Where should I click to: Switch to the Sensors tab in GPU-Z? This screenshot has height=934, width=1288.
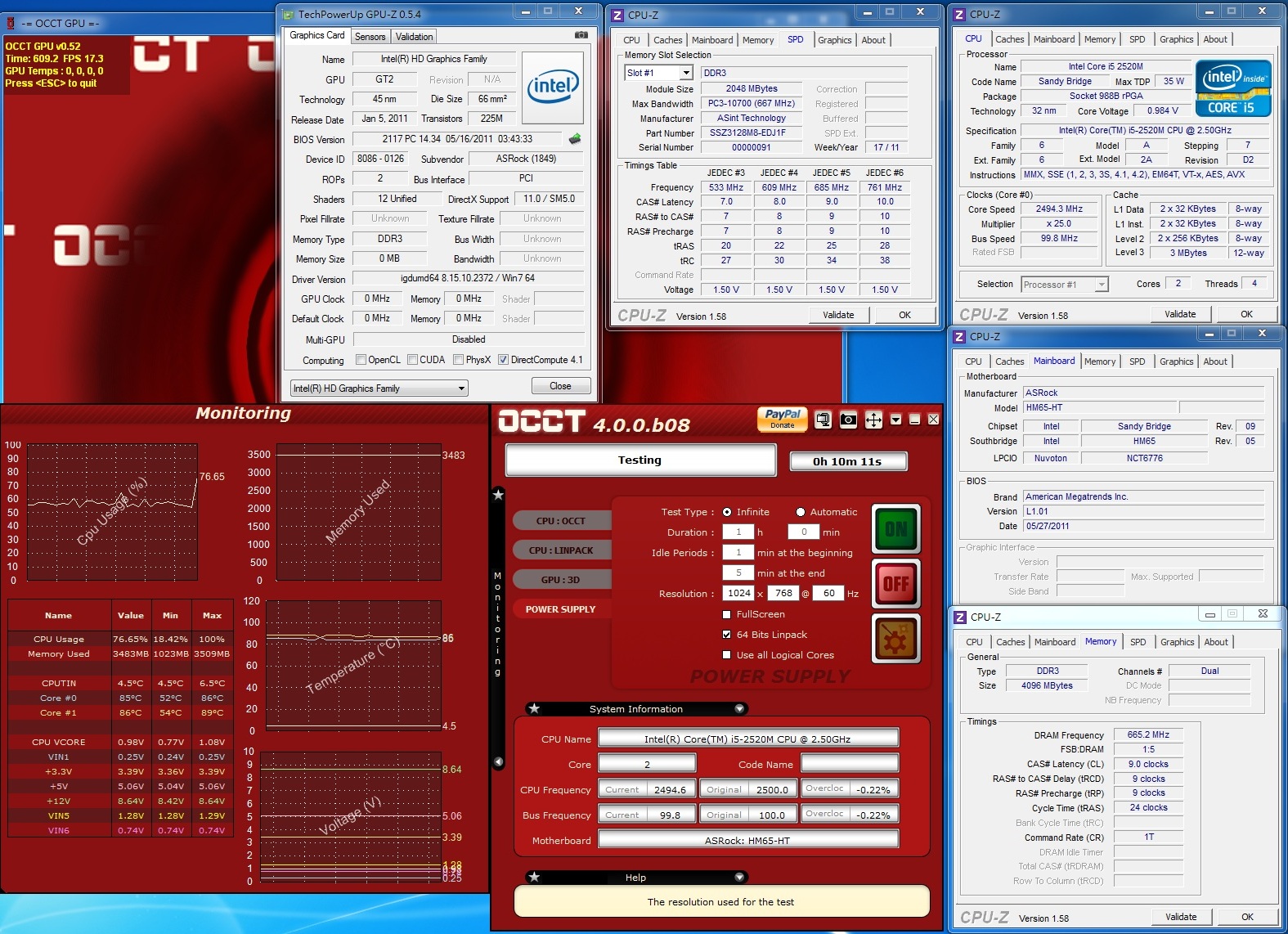[x=370, y=37]
